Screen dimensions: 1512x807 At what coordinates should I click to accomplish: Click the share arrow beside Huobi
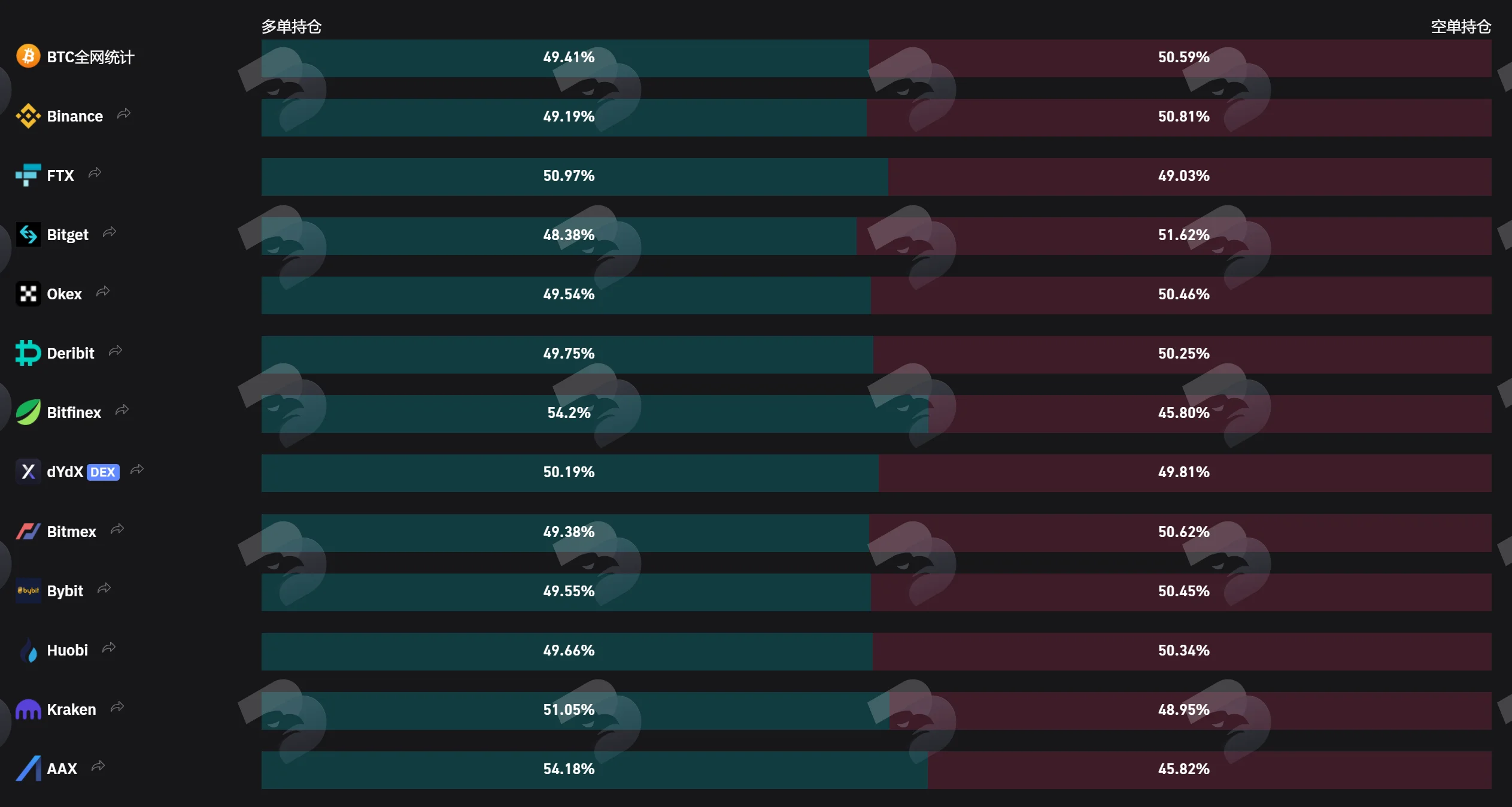pos(109,648)
